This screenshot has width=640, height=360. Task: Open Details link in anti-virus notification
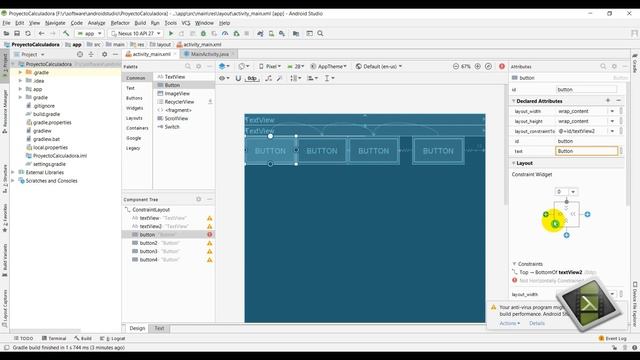click(x=537, y=323)
